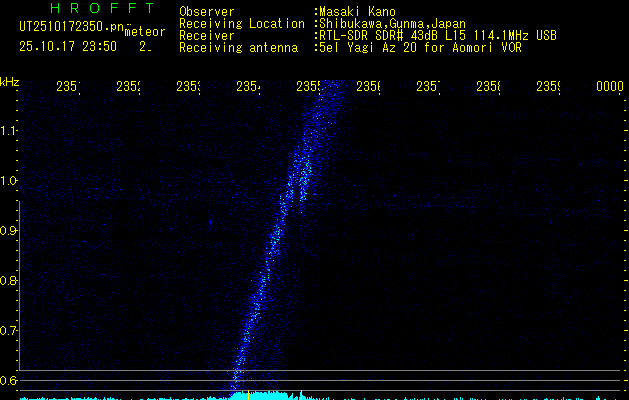The image size is (629, 400).
Task: Click the 0.6 kHz frequency tick label
Action: 8,380
